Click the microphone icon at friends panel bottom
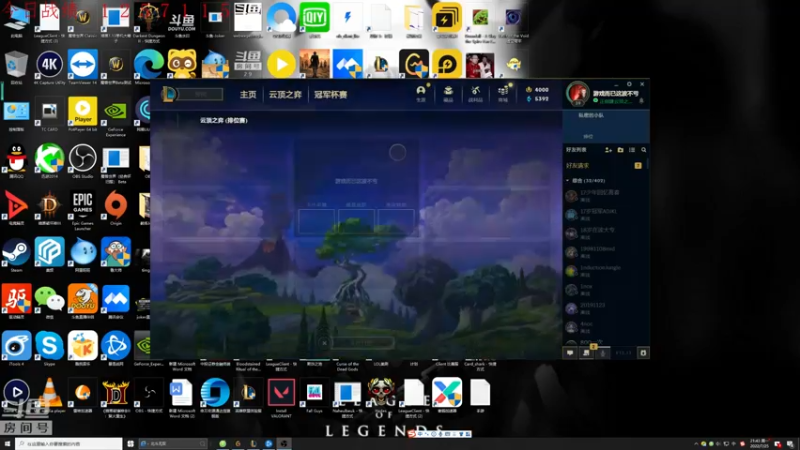 [x=603, y=353]
